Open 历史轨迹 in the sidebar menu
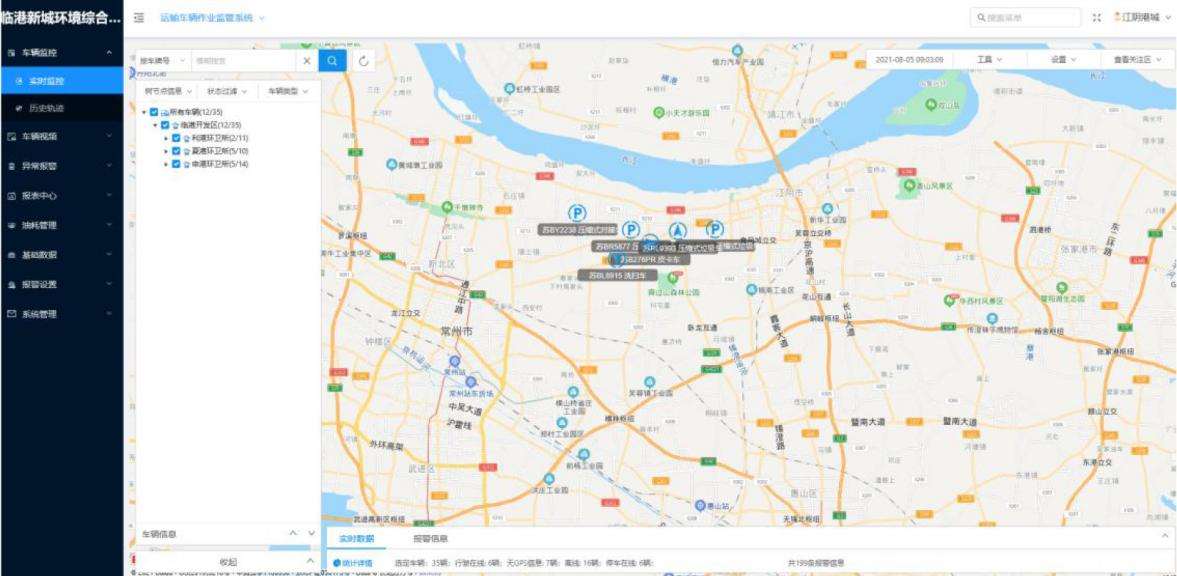1177x576 pixels. (46, 108)
